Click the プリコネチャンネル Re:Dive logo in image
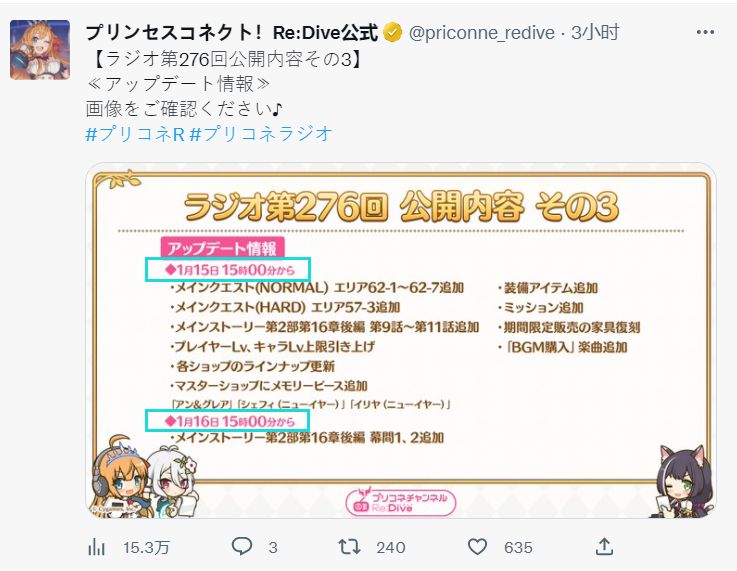Screen dimensions: 737x571 tap(400, 501)
